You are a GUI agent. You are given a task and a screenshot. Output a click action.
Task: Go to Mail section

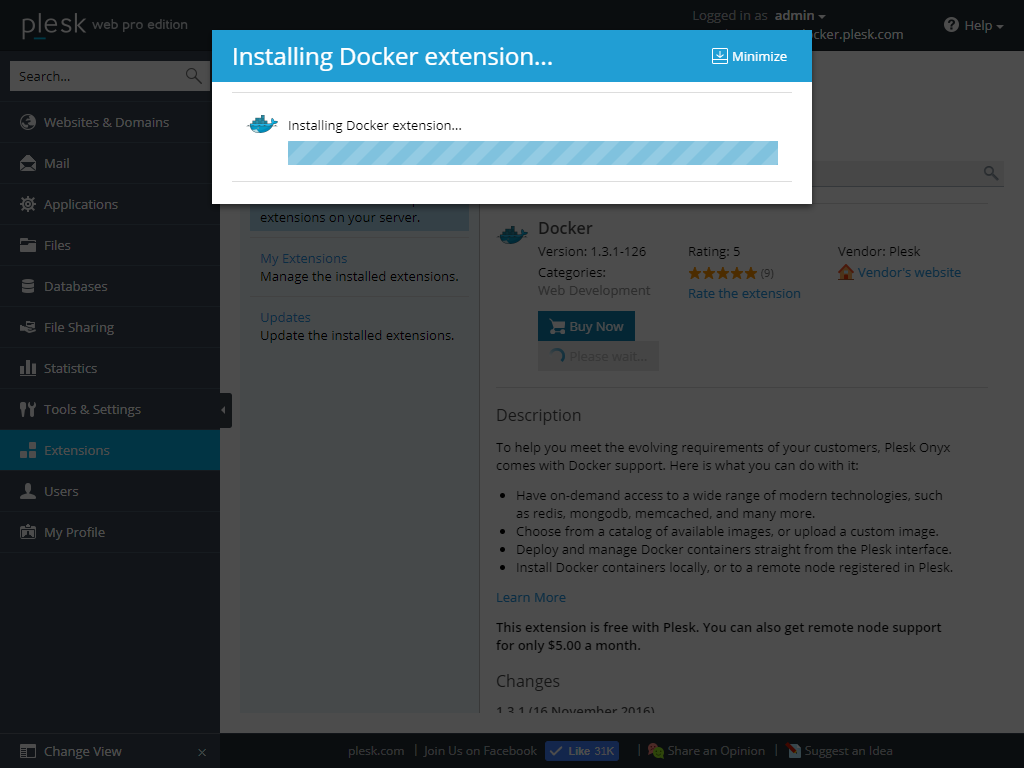(110, 163)
